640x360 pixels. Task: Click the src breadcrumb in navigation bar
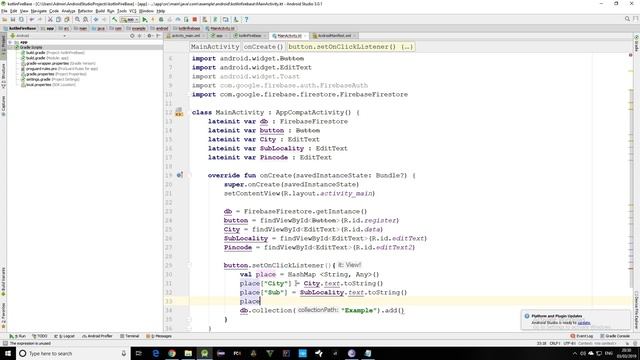[64, 29]
